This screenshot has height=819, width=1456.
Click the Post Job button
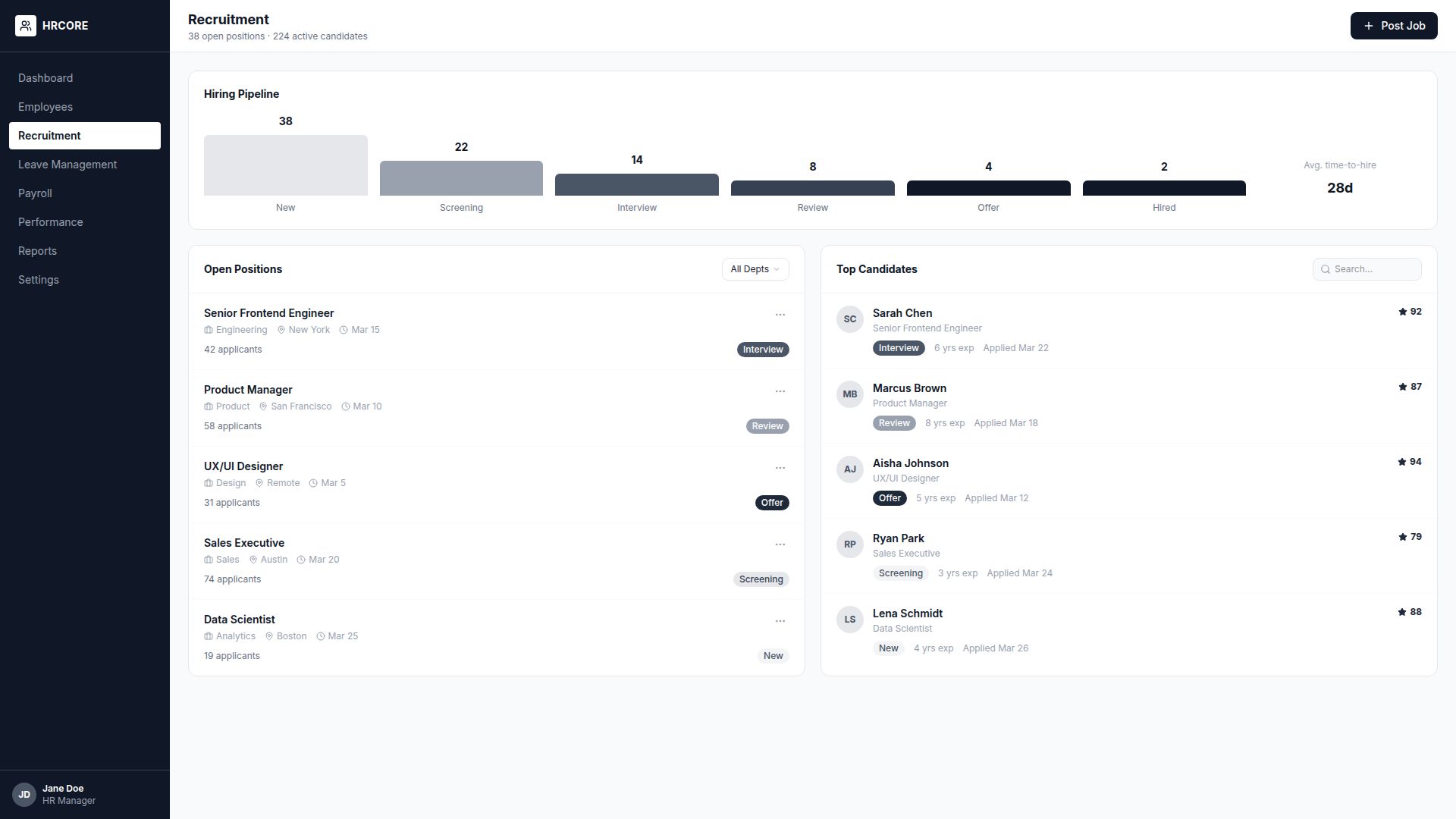click(x=1394, y=26)
